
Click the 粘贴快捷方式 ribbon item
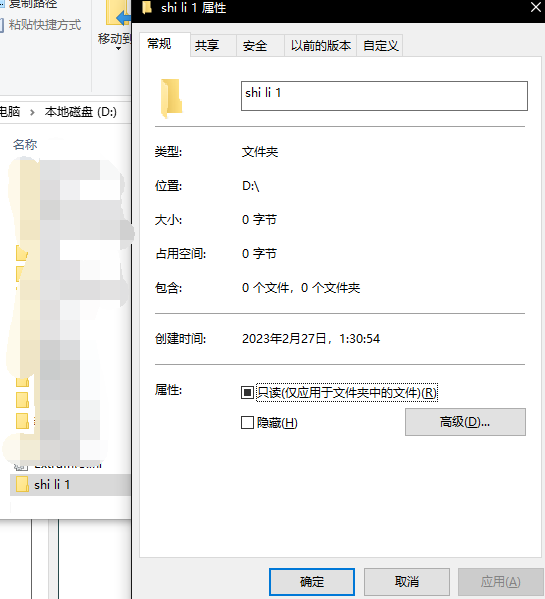pyautogui.click(x=40, y=25)
